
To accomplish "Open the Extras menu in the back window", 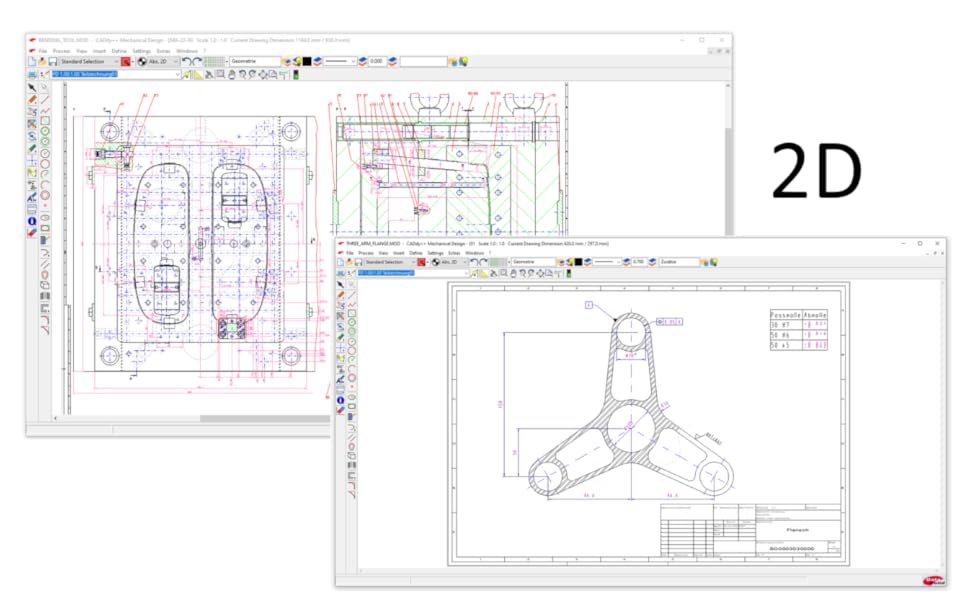I will tap(163, 50).
